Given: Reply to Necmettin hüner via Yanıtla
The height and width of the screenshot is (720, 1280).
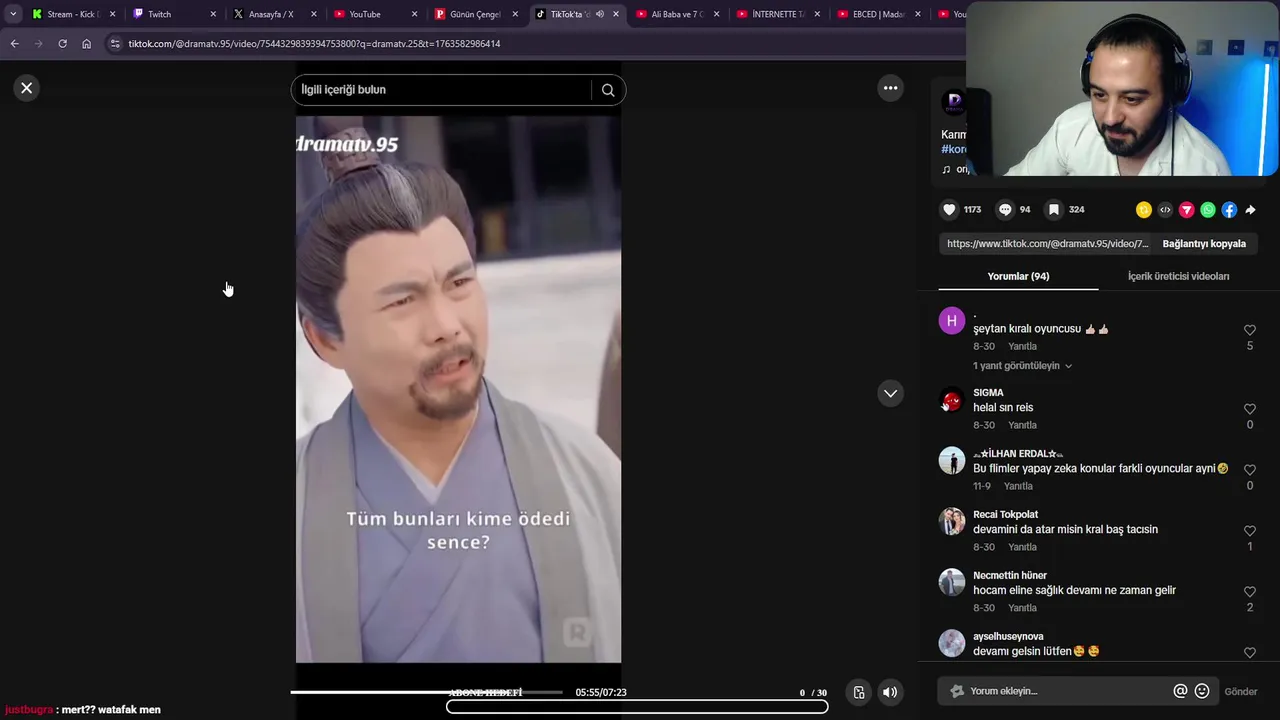Looking at the screenshot, I should click(x=1022, y=608).
